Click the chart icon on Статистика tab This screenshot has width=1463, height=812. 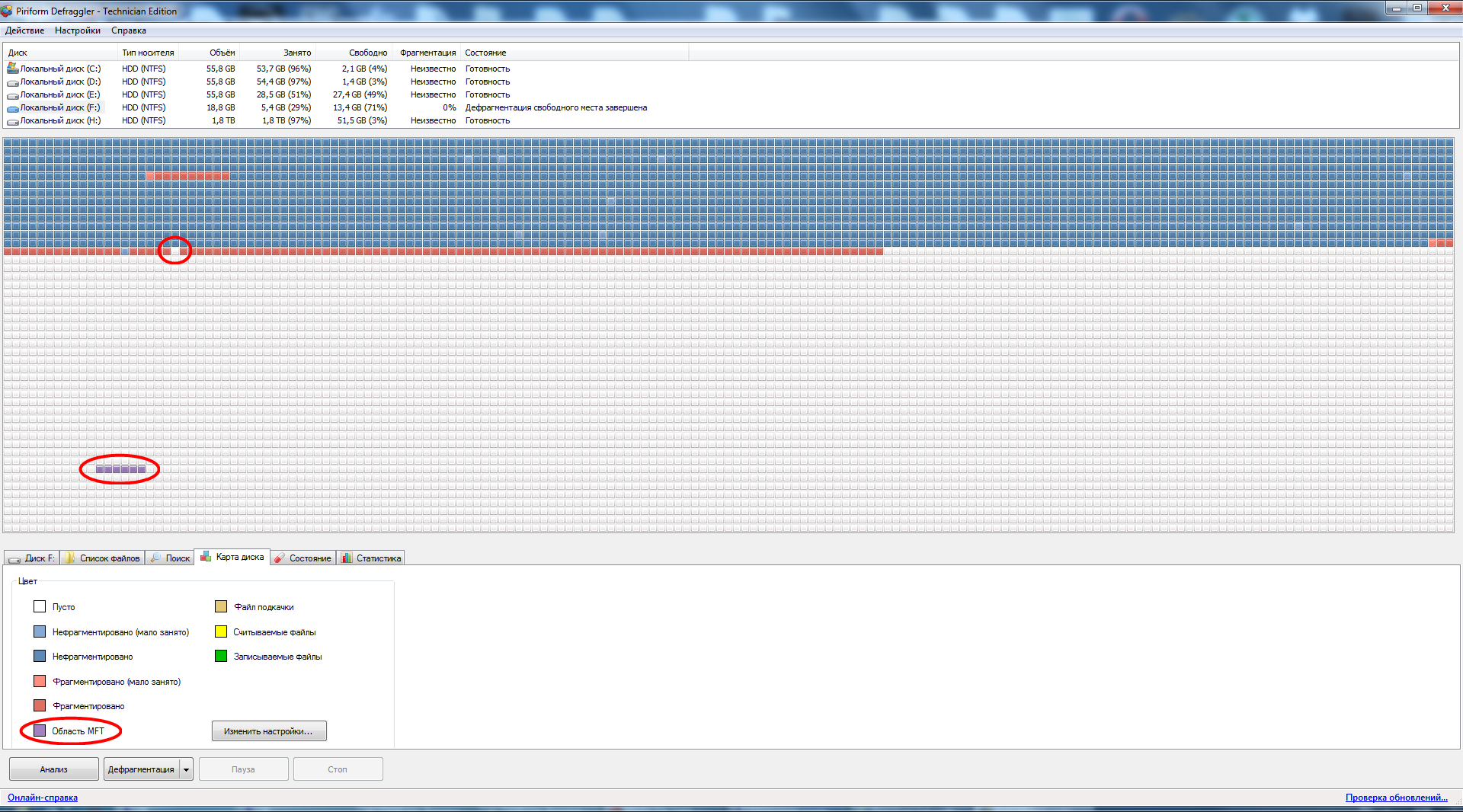click(x=347, y=558)
